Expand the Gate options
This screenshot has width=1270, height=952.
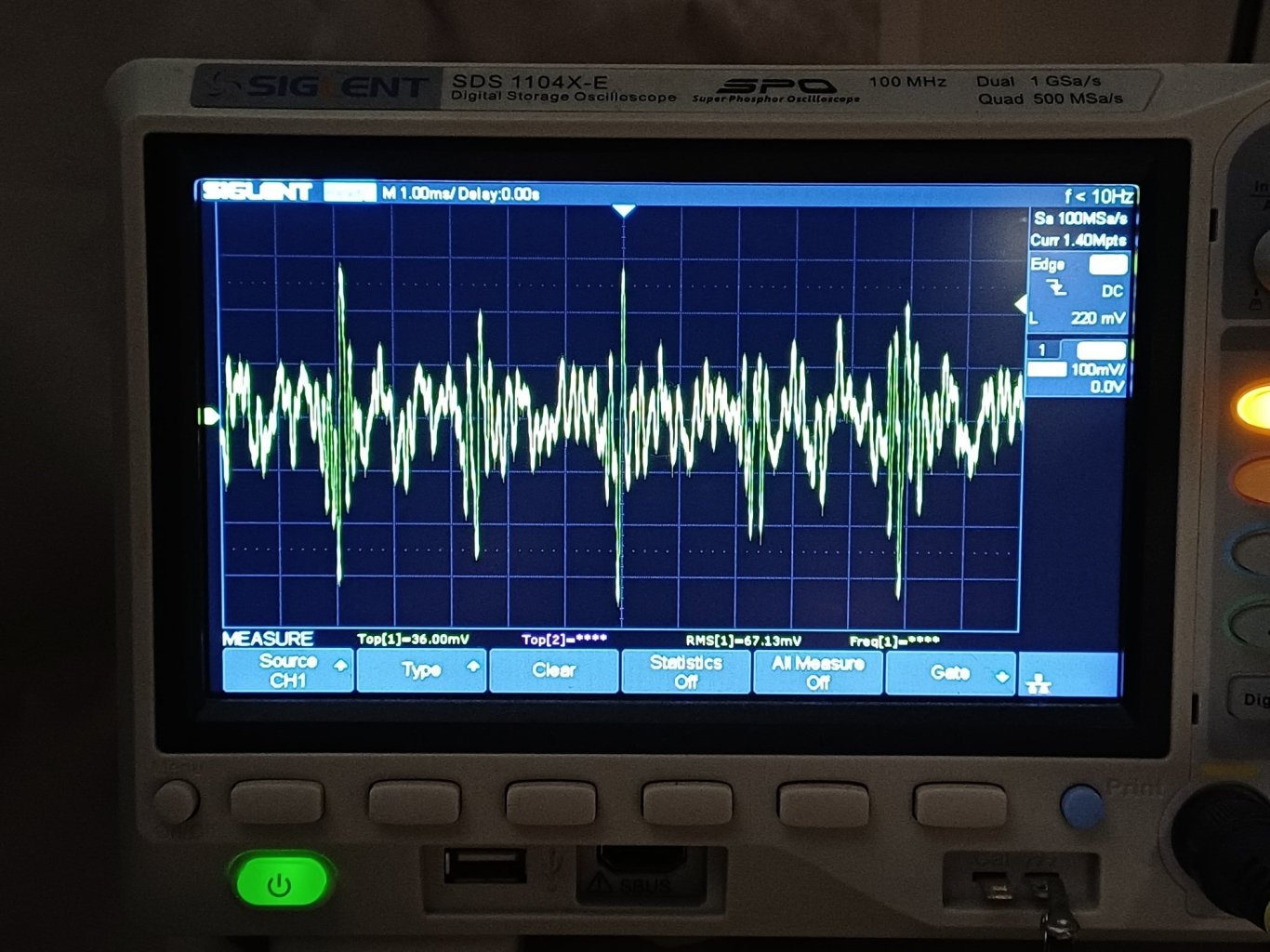point(951,673)
